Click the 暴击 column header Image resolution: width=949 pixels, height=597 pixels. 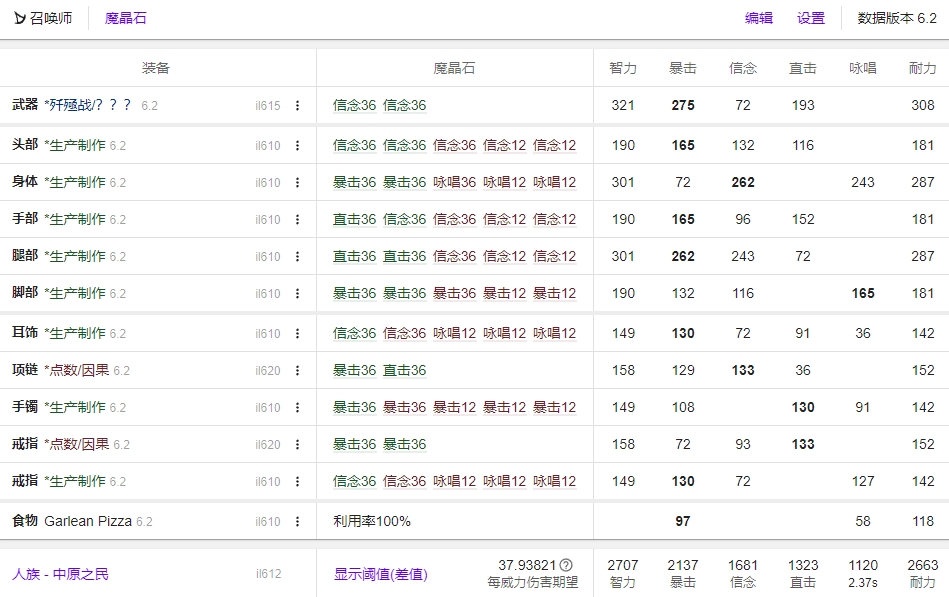[683, 68]
